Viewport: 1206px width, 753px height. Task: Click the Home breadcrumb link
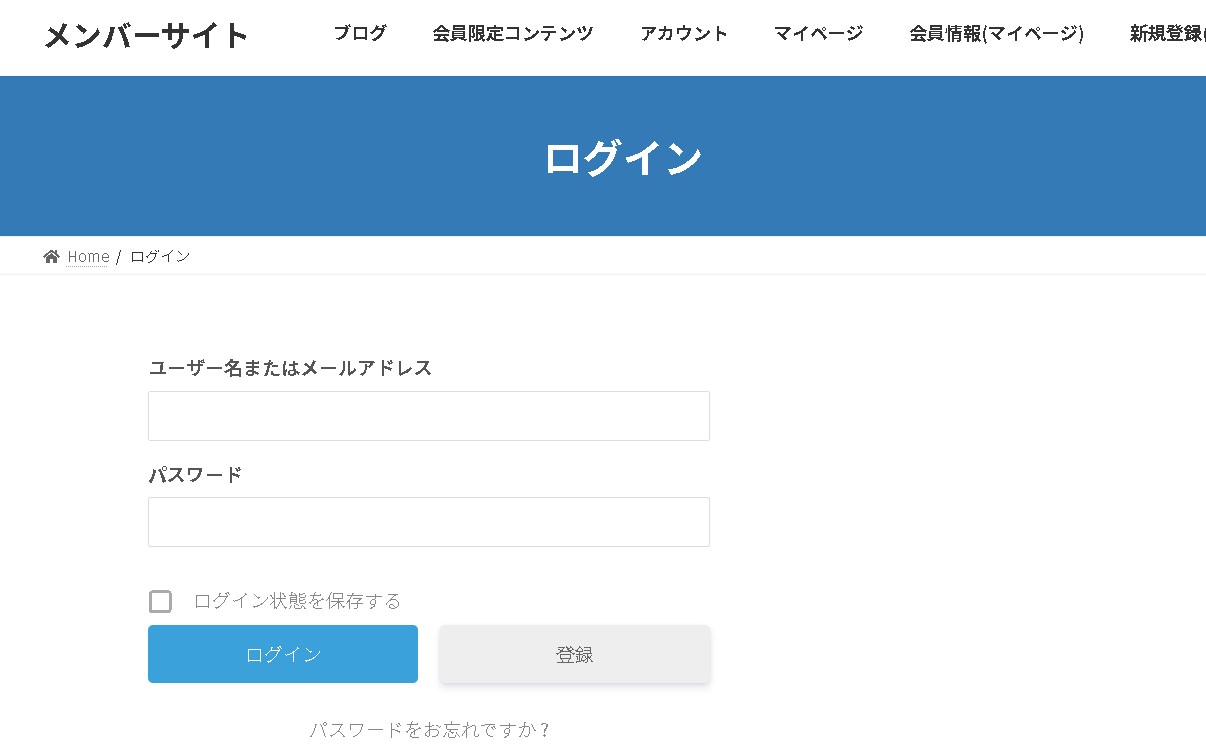tap(87, 256)
